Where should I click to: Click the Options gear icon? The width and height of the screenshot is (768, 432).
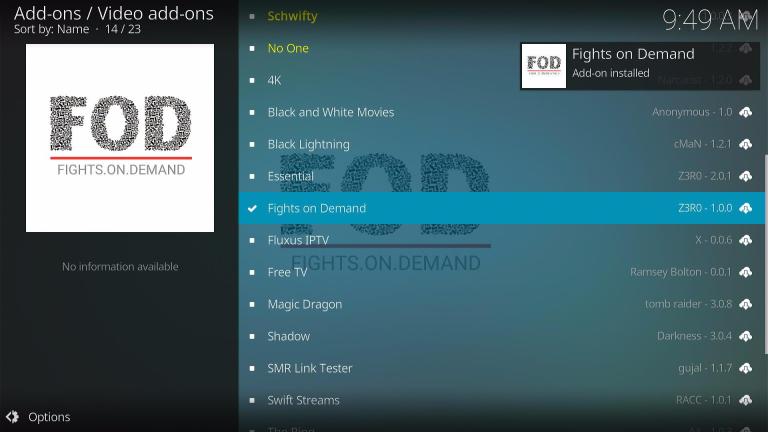pyautogui.click(x=12, y=417)
